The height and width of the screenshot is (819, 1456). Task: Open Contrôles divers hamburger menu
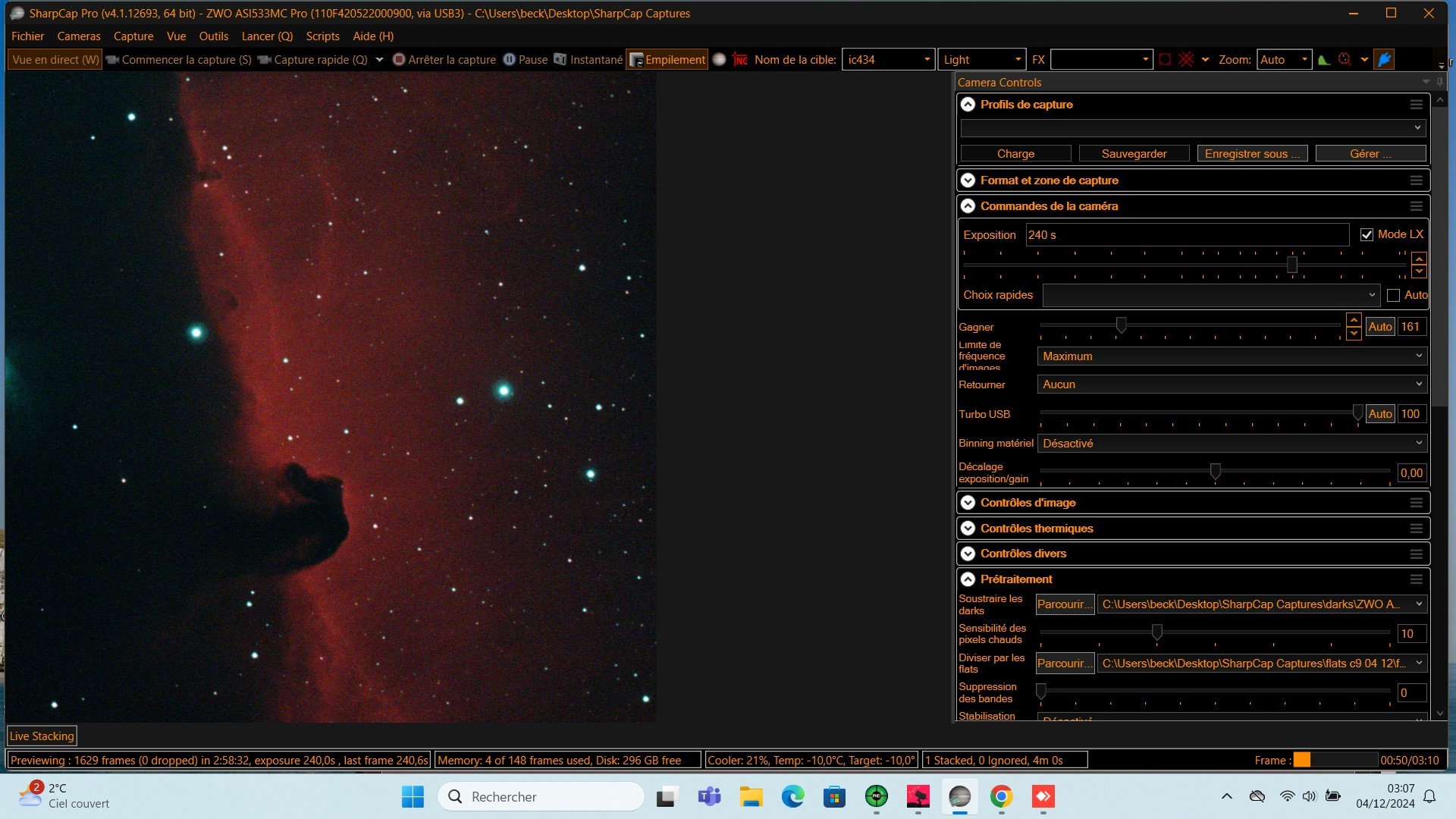(1417, 554)
